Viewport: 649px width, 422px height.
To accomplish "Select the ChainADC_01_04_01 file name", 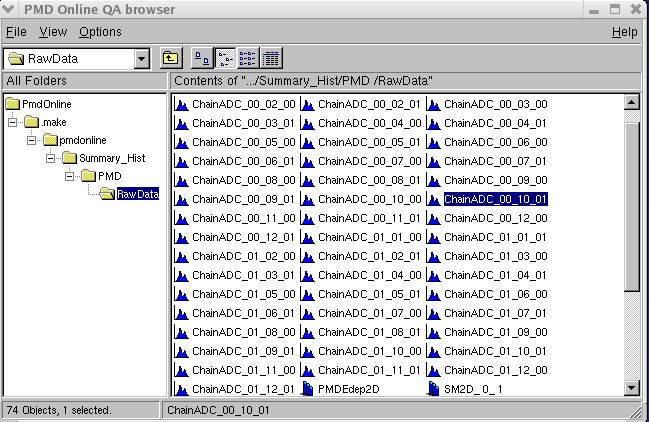I will pos(495,276).
